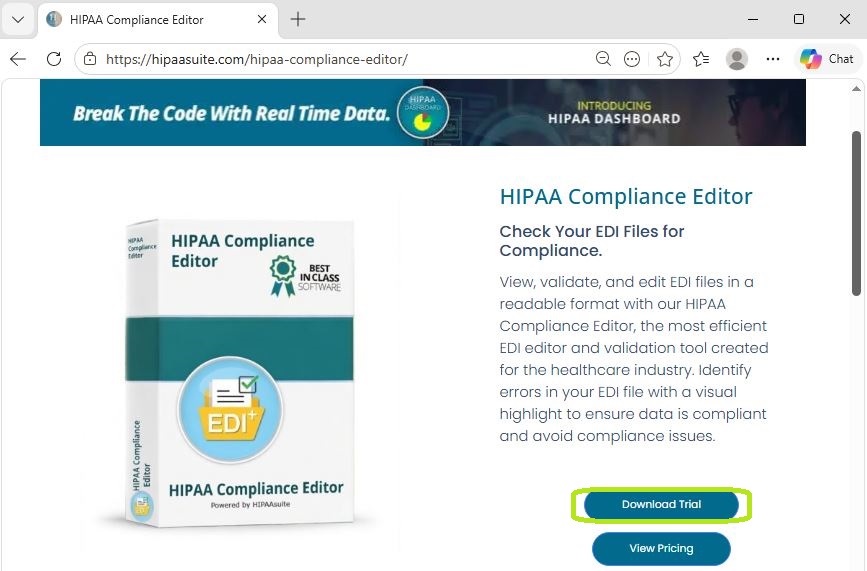Click the EDI+ folder icon on box
The width and height of the screenshot is (867, 571).
pos(231,410)
